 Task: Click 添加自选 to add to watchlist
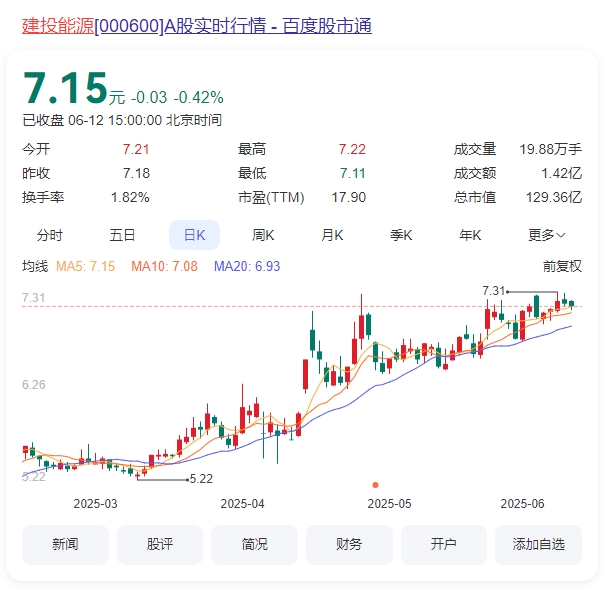point(538,545)
